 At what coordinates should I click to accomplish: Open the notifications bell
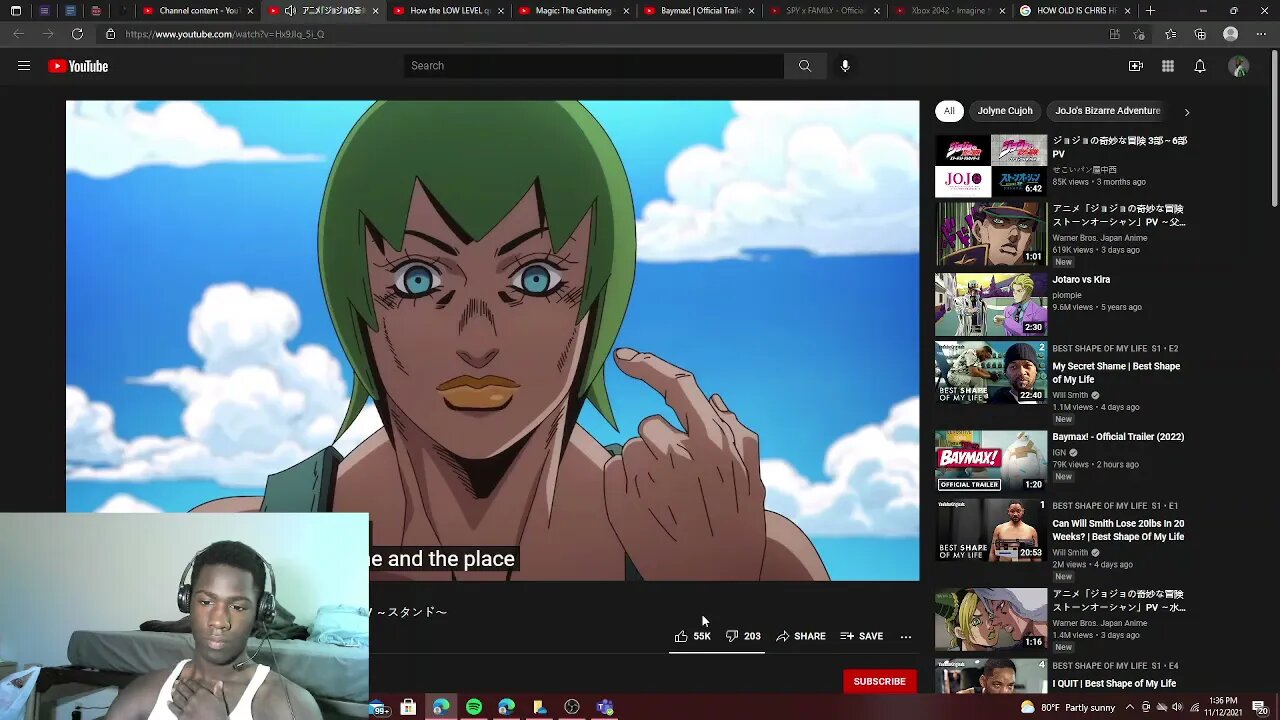click(1200, 66)
